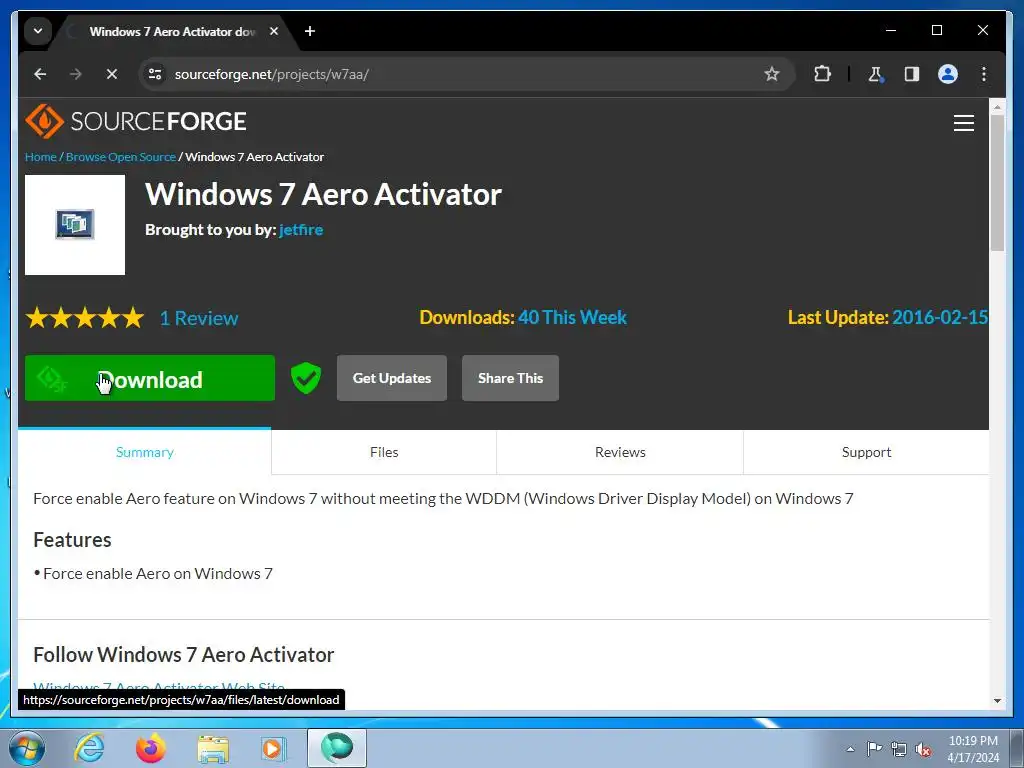The width and height of the screenshot is (1024, 768).
Task: Open Windows Explorer folder in taskbar
Action: pos(213,749)
